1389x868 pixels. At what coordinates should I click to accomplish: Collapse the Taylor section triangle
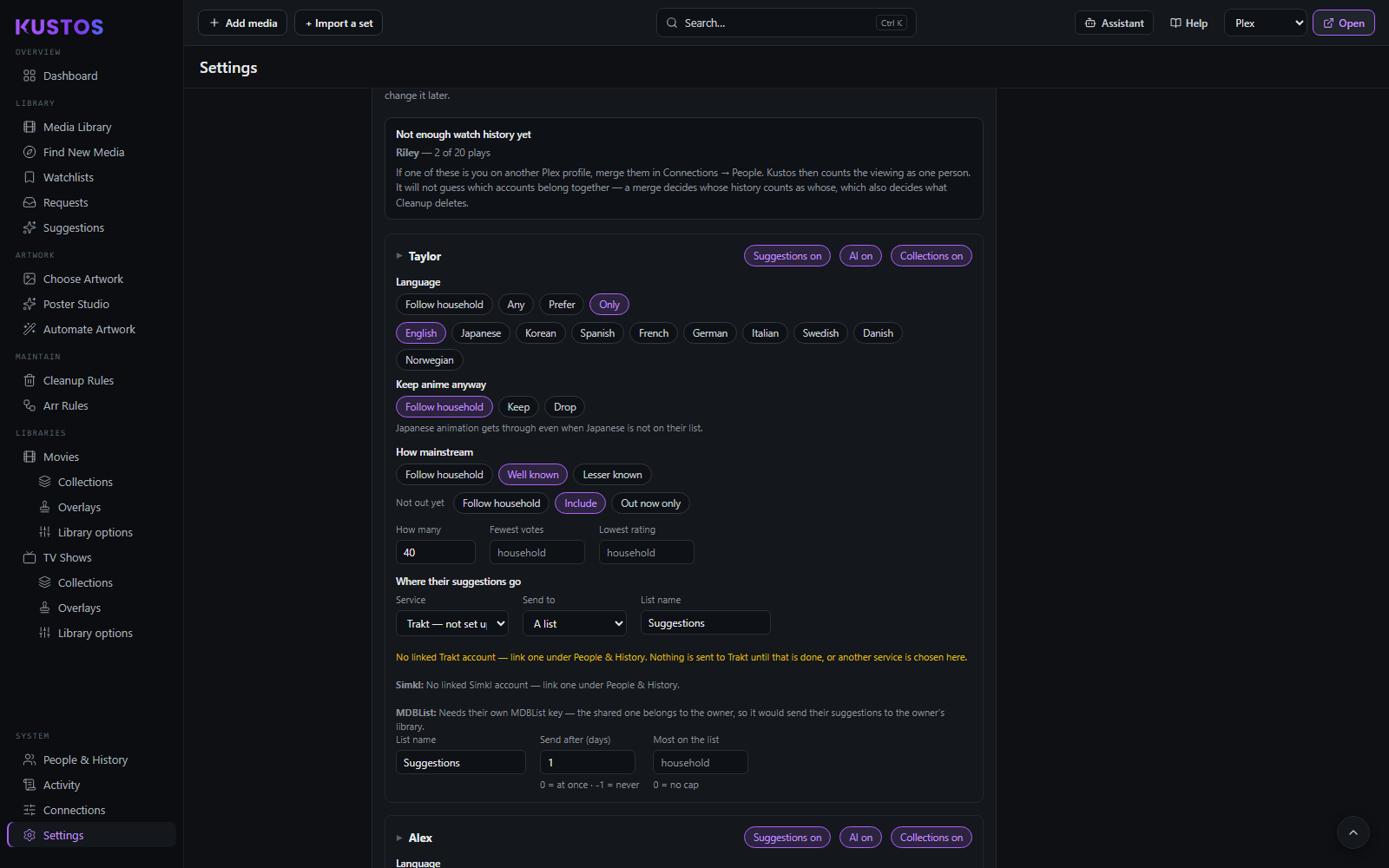[399, 256]
